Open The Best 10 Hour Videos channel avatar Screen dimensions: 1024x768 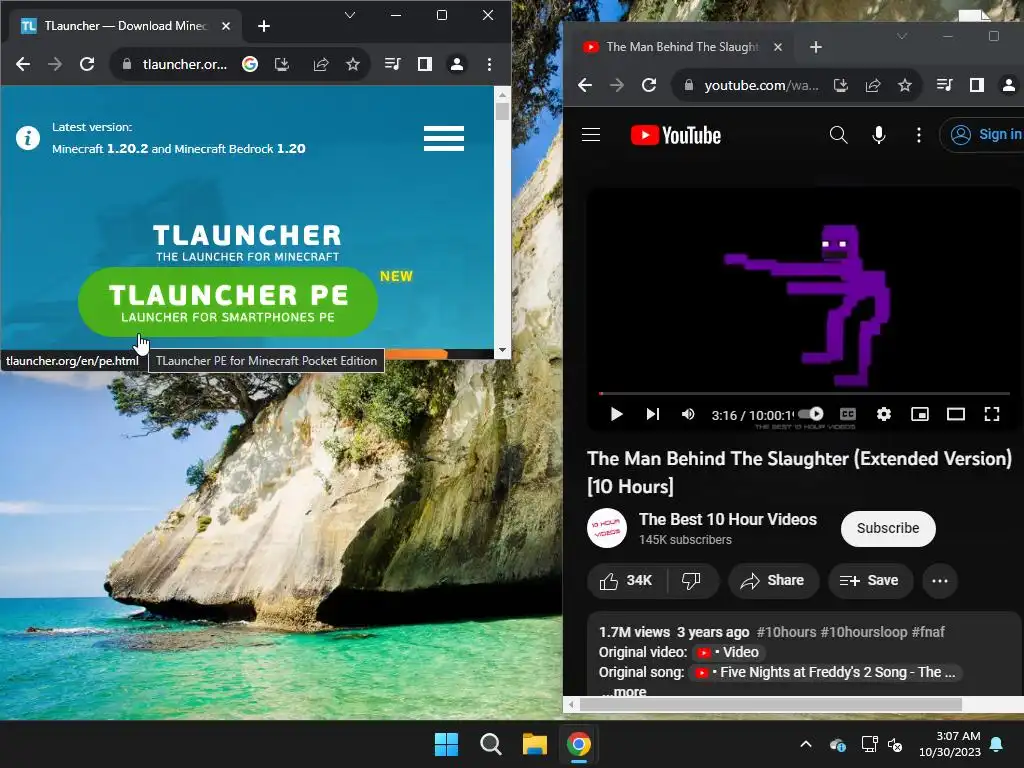click(607, 528)
